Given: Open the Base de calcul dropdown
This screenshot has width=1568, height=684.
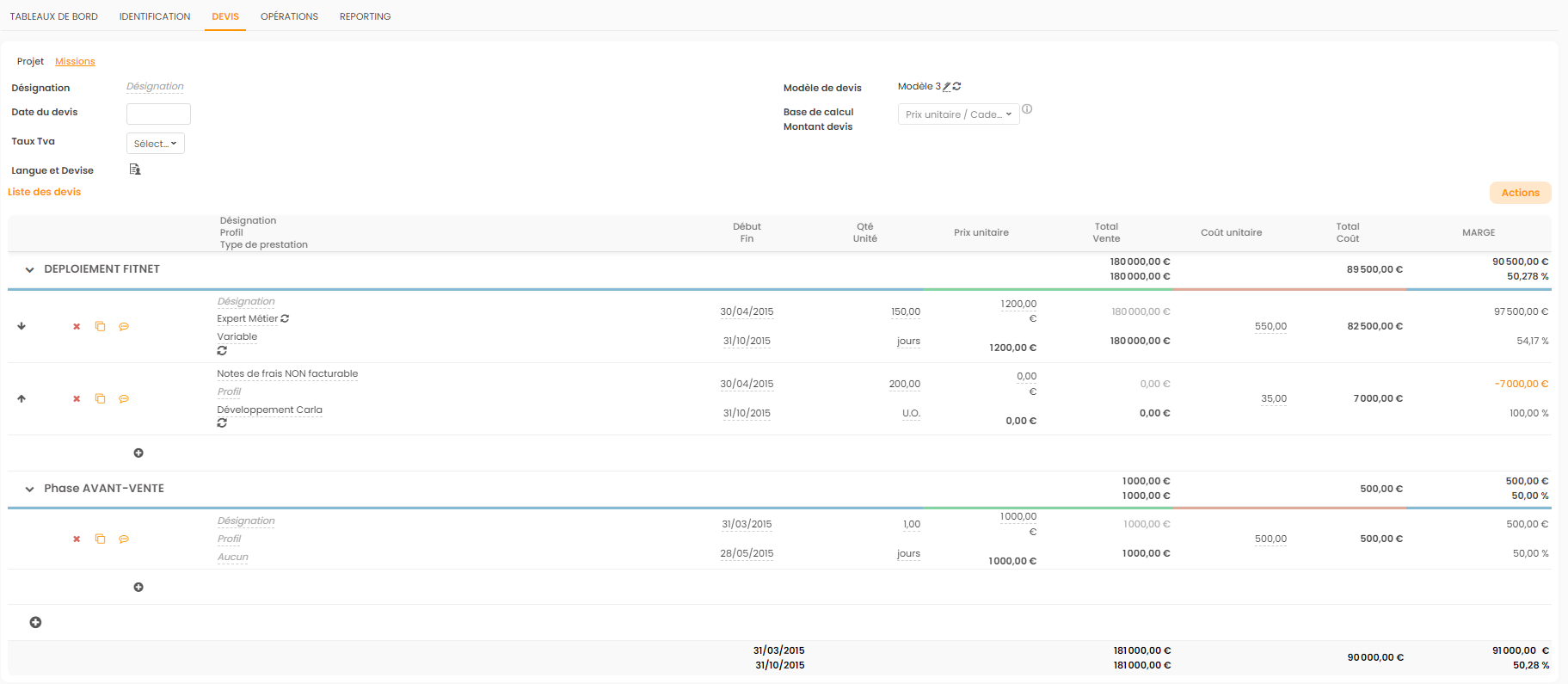Looking at the screenshot, I should tap(958, 114).
